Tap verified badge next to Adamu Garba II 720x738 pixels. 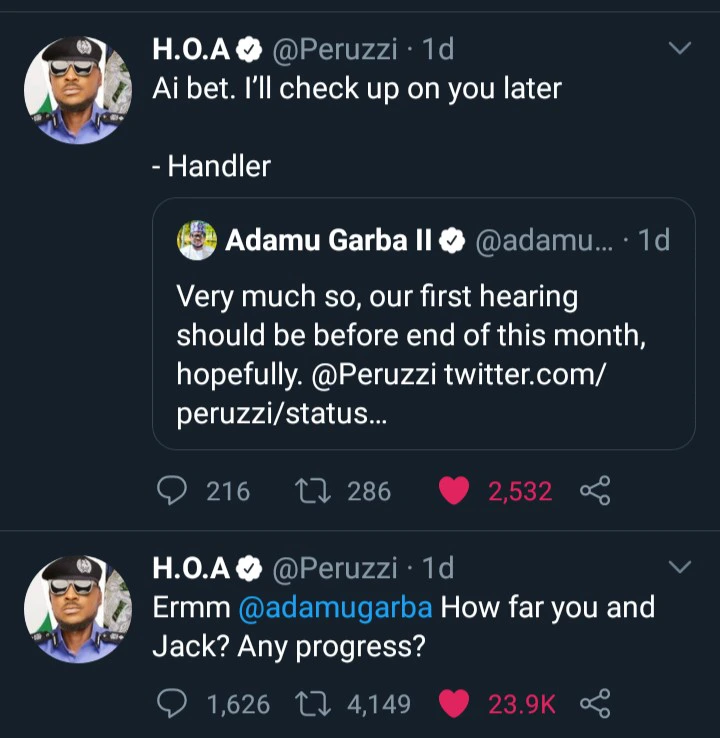point(452,241)
